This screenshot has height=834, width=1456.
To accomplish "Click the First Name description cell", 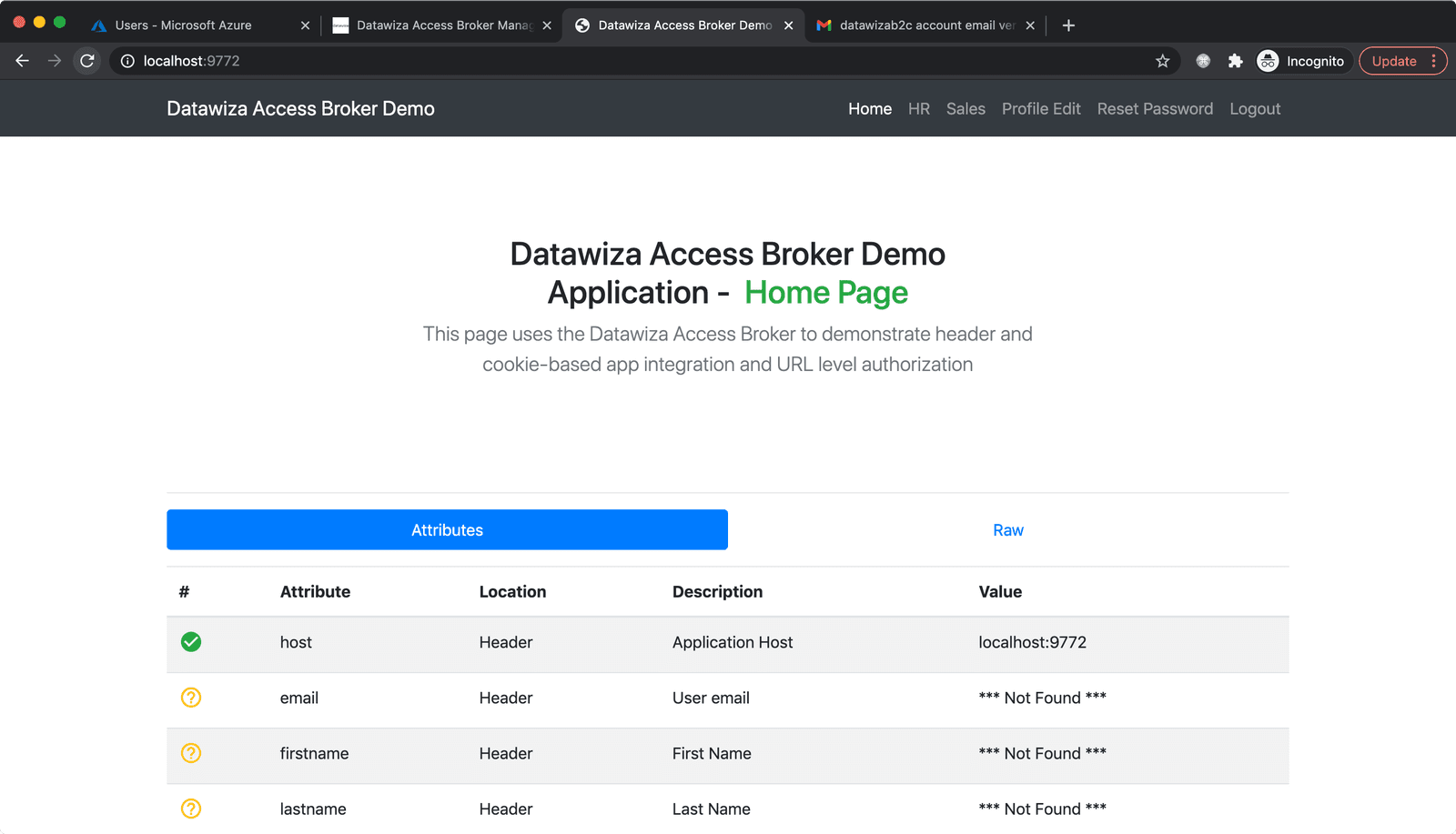I will pos(712,753).
